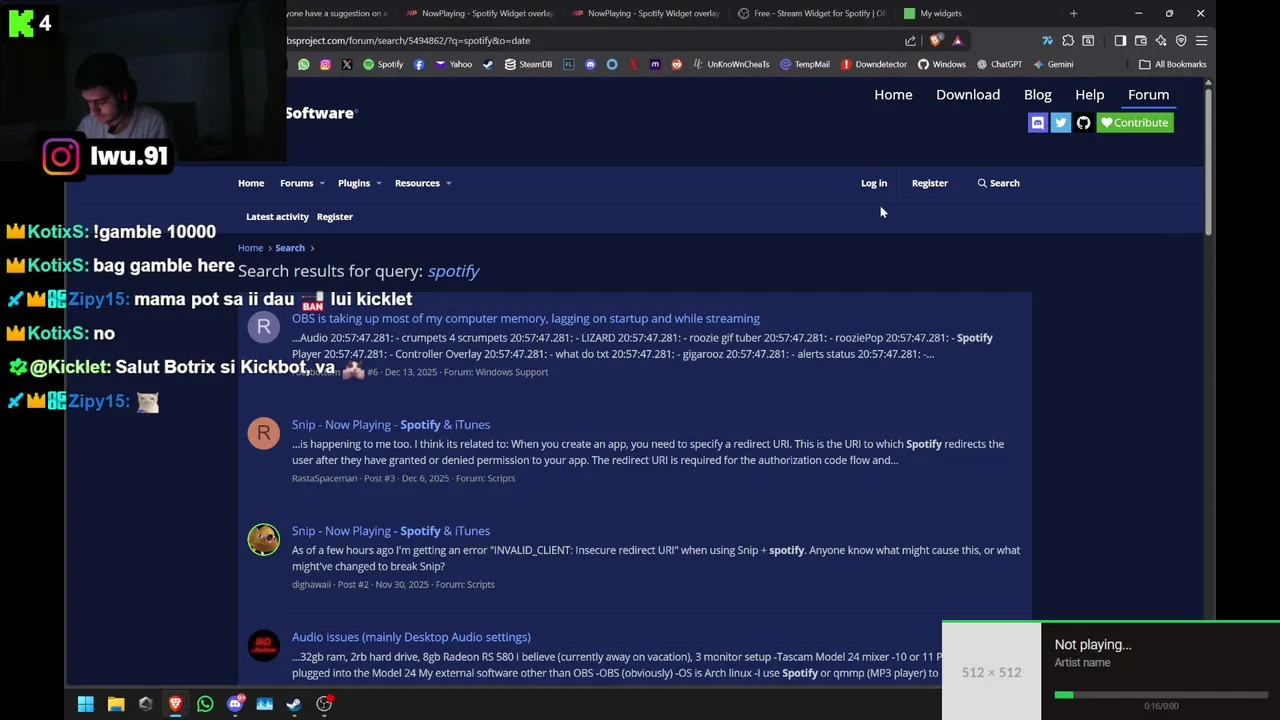Open dighawaii user profile link
The width and height of the screenshot is (1280, 720).
tap(311, 584)
